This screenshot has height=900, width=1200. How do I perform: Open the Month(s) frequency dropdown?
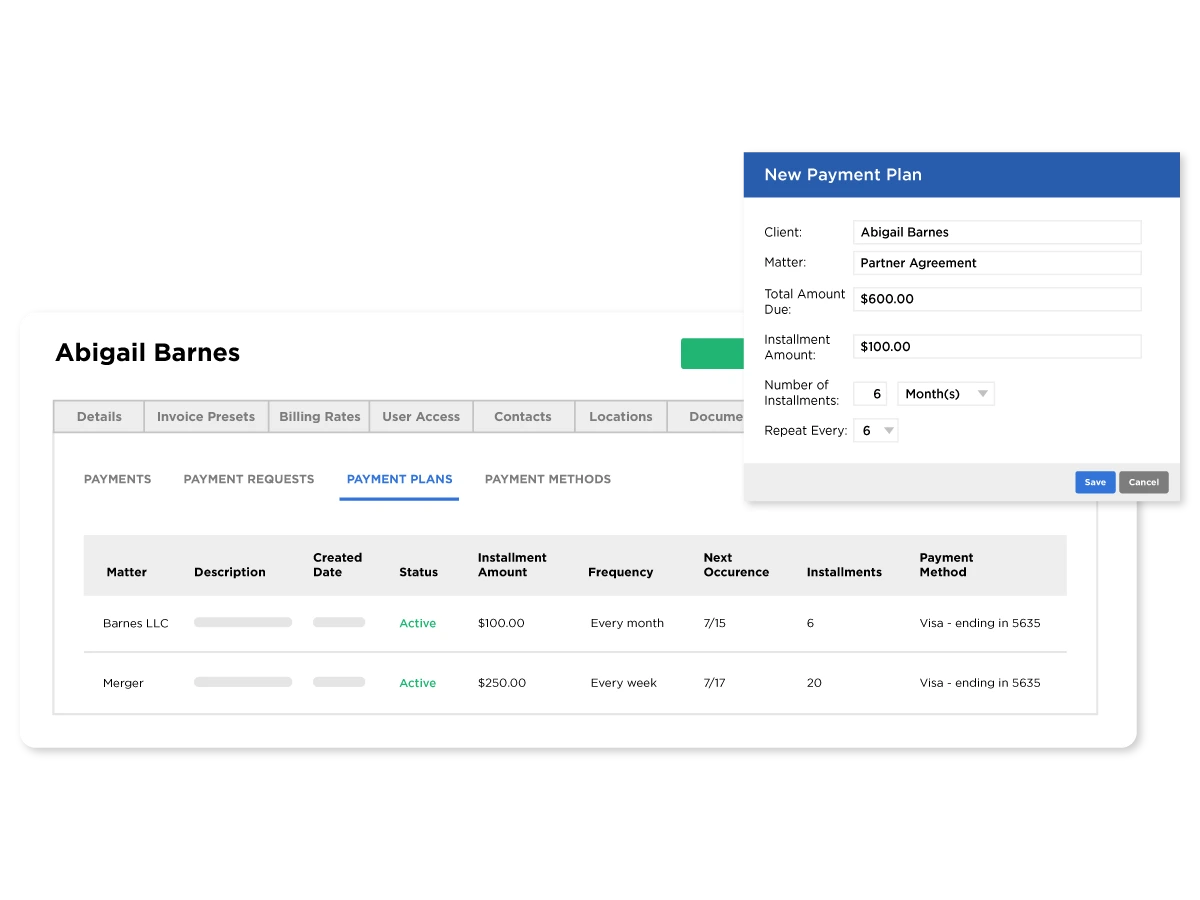pyautogui.click(x=946, y=394)
